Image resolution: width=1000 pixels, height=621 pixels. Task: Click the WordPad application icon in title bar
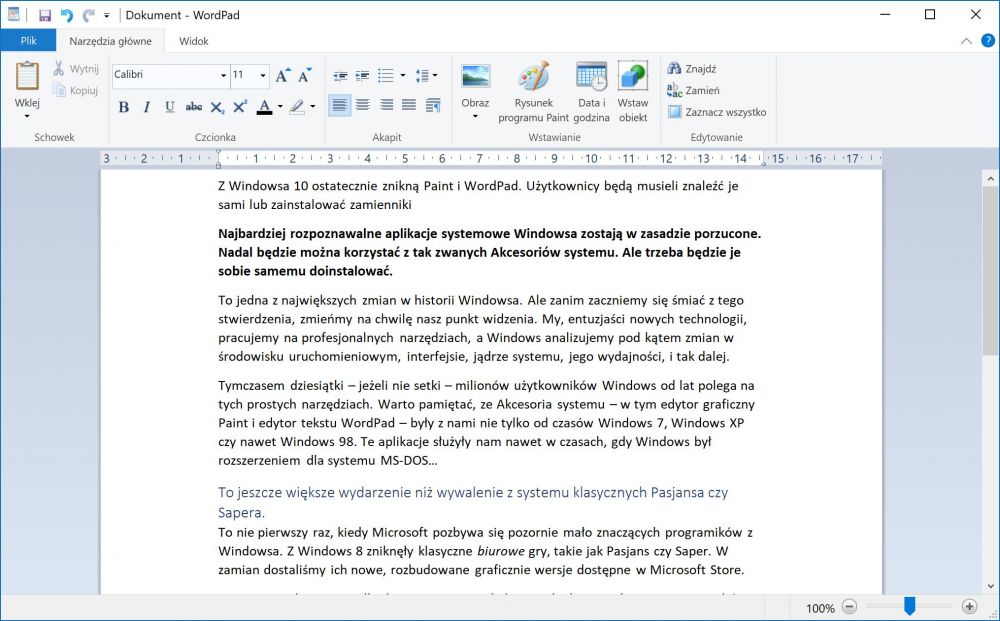point(13,14)
